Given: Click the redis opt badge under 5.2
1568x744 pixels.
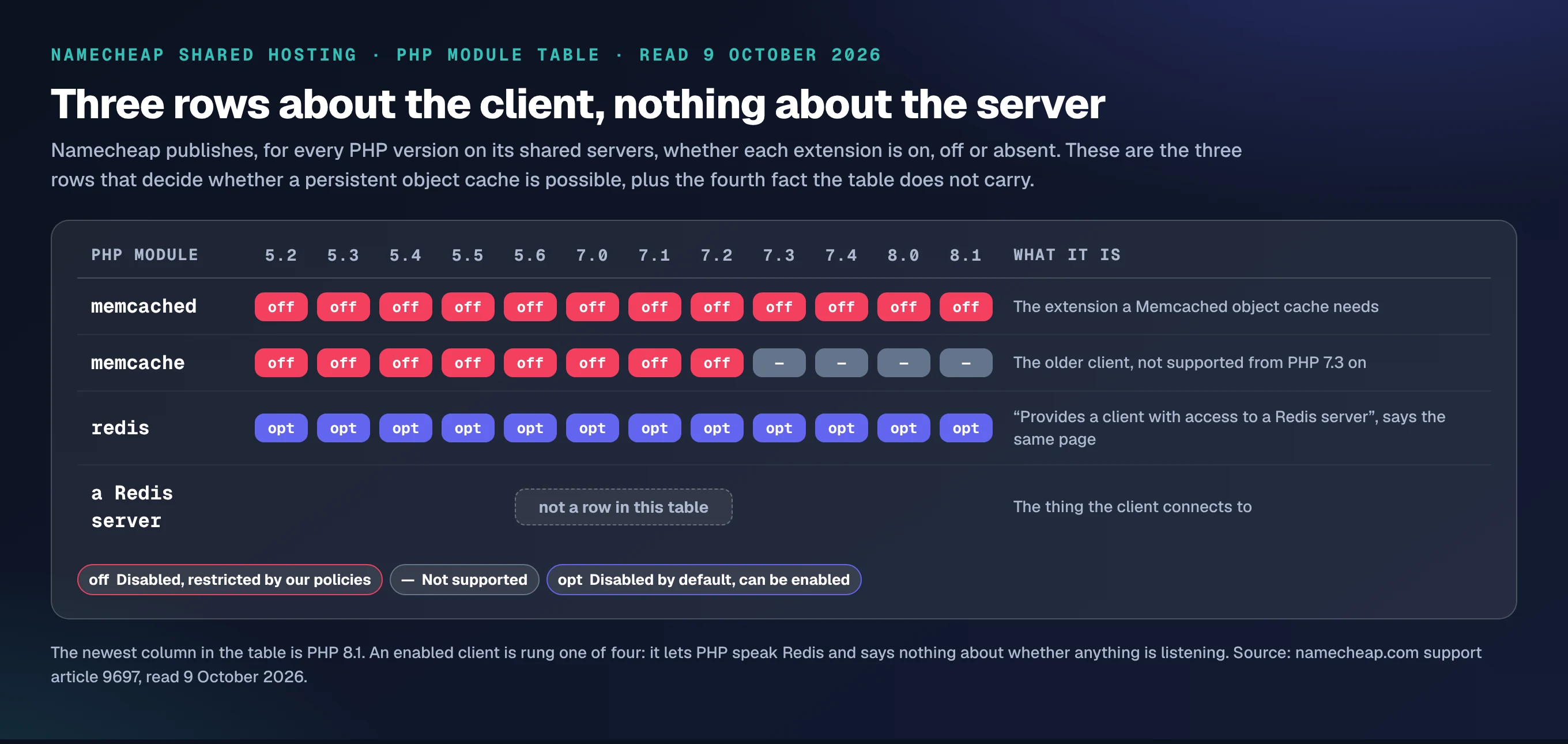Looking at the screenshot, I should (x=281, y=428).
